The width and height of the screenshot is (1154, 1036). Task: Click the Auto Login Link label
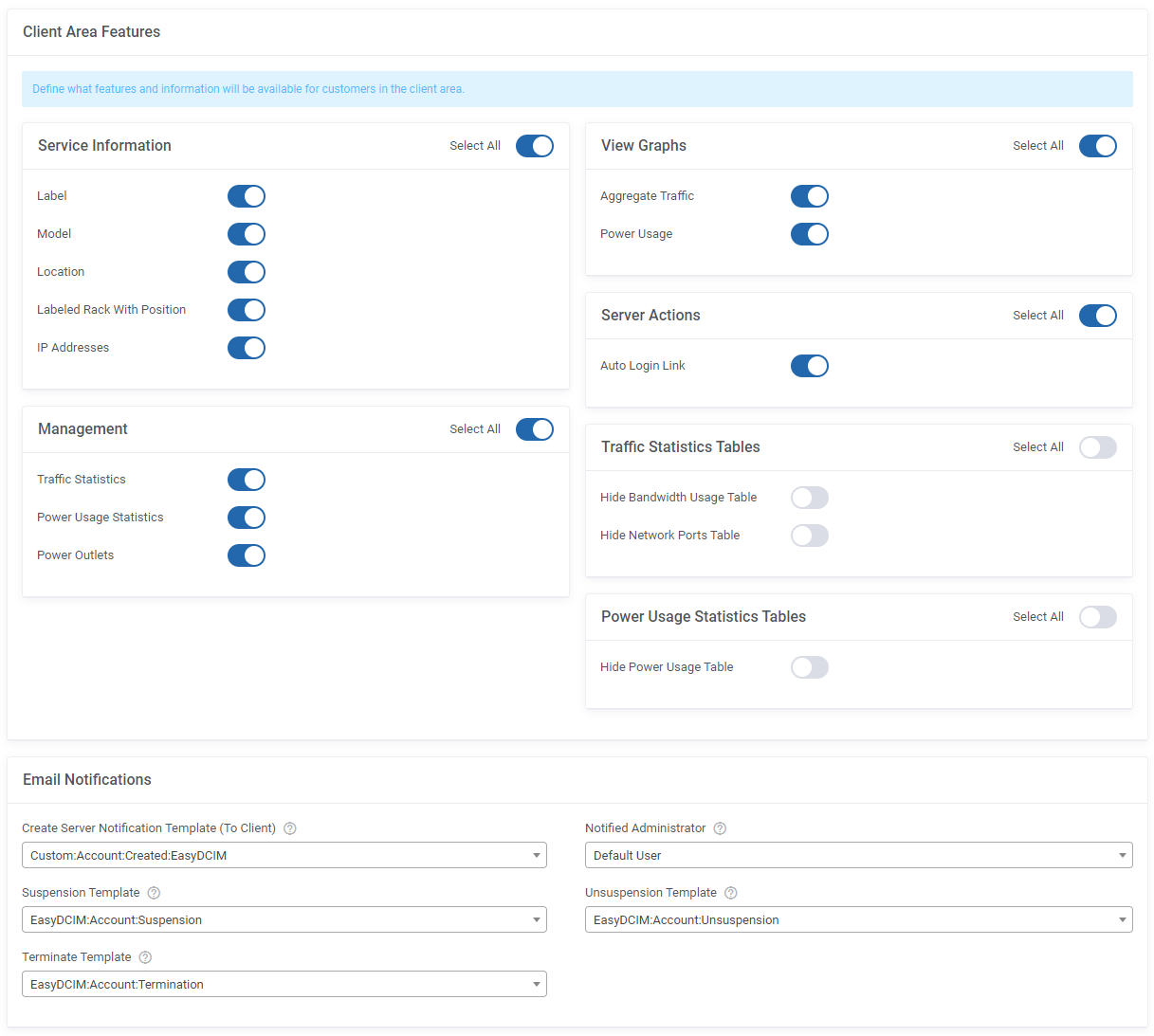click(x=643, y=366)
